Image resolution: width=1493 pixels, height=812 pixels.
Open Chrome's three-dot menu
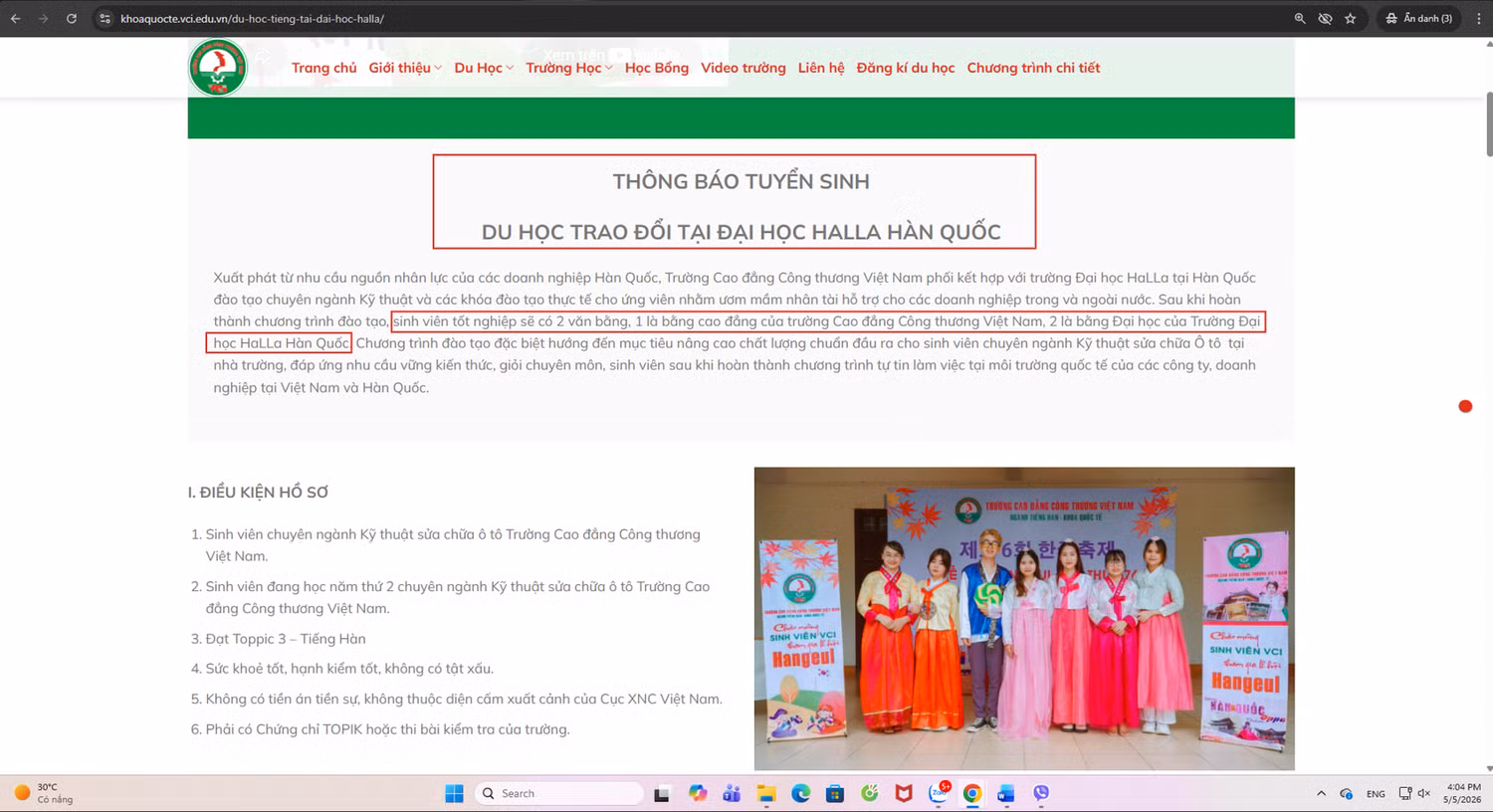tap(1479, 18)
